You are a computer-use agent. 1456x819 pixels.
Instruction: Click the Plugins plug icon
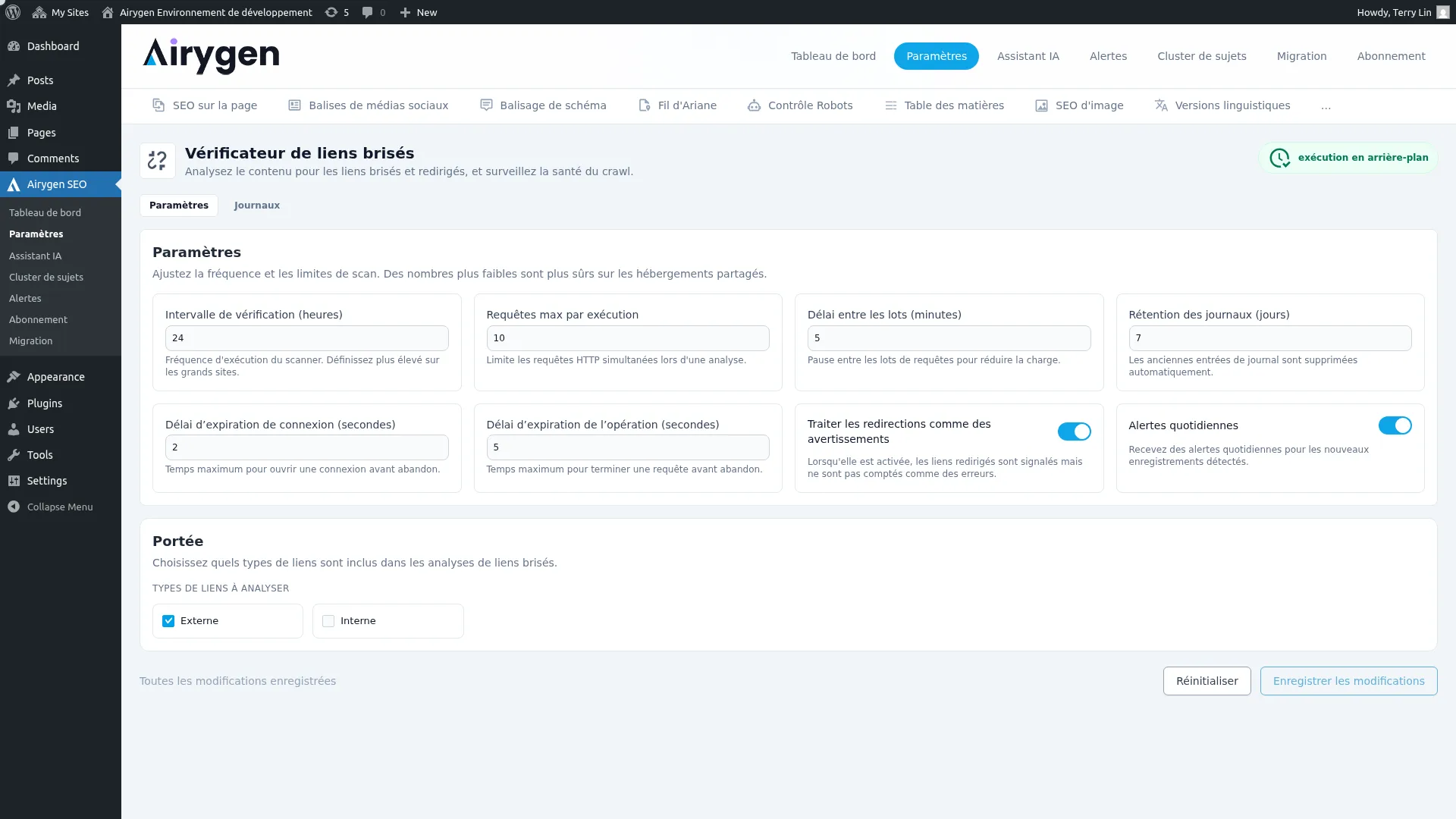tap(14, 403)
